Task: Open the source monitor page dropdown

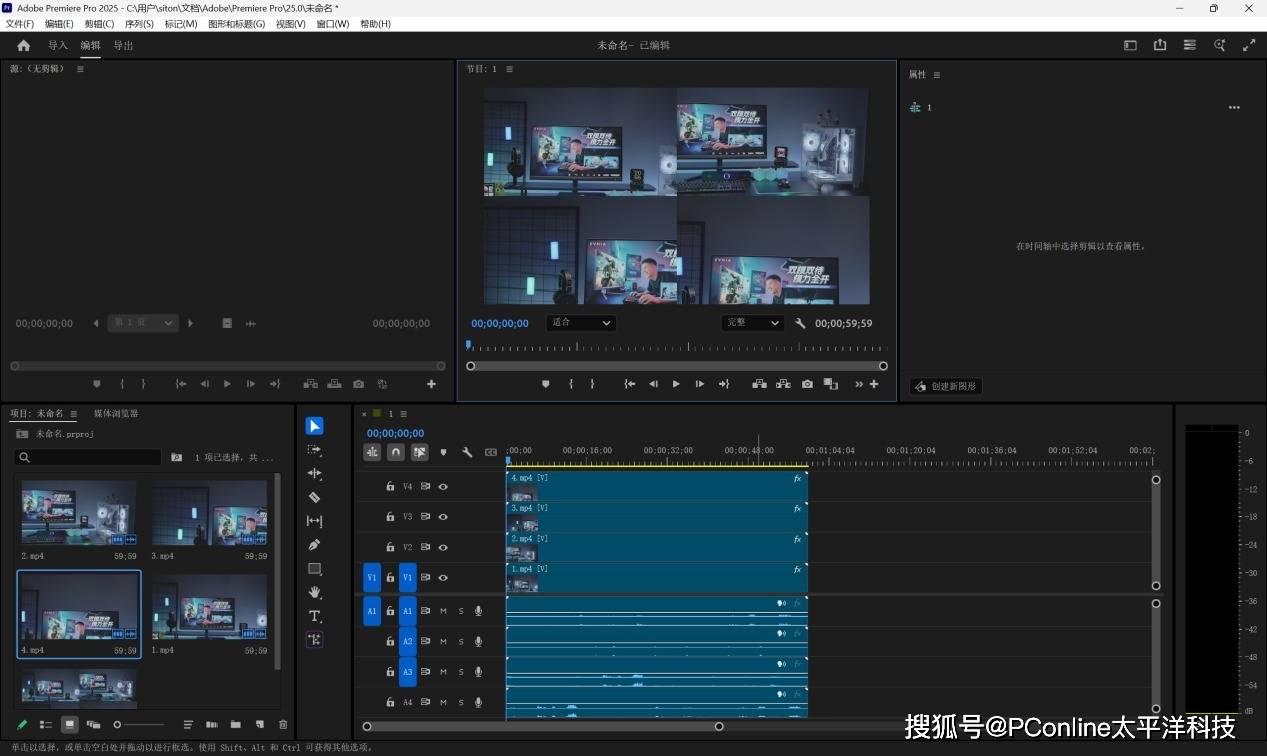Action: pyautogui.click(x=143, y=323)
